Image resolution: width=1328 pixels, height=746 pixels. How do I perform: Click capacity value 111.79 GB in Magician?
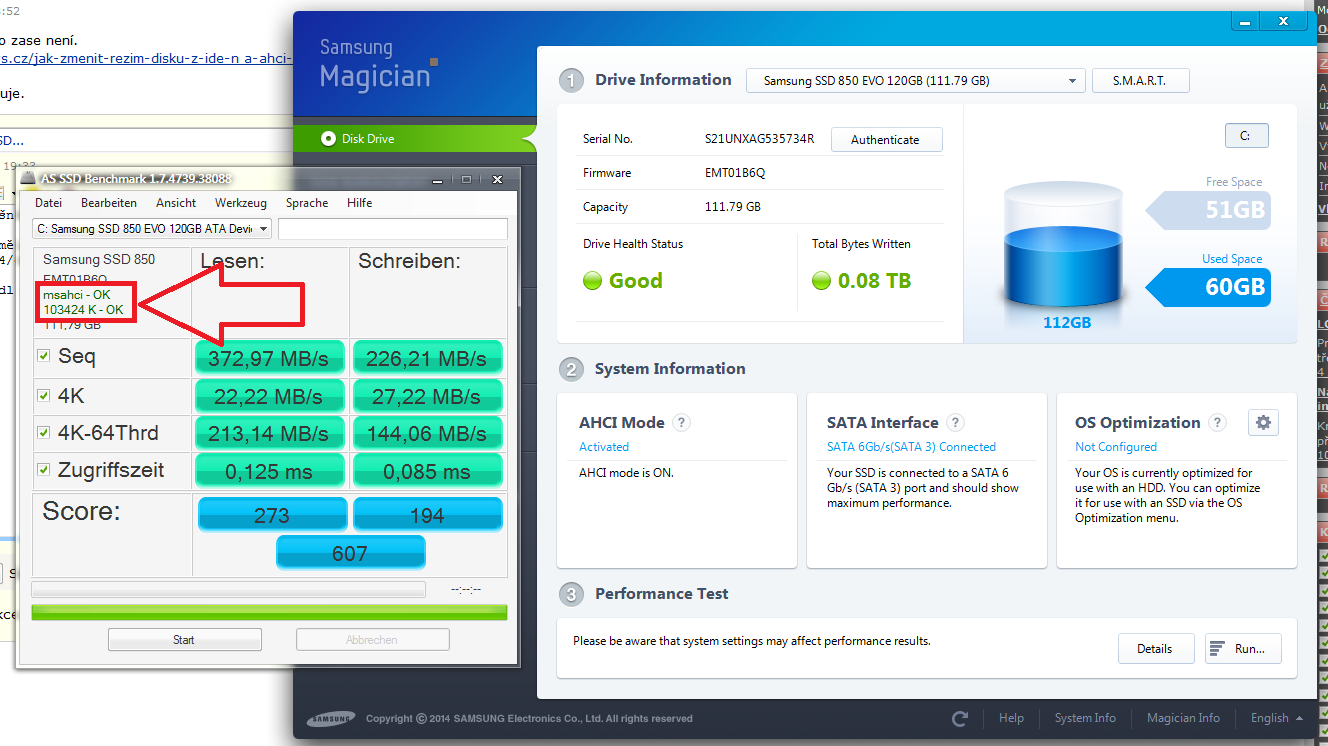732,207
